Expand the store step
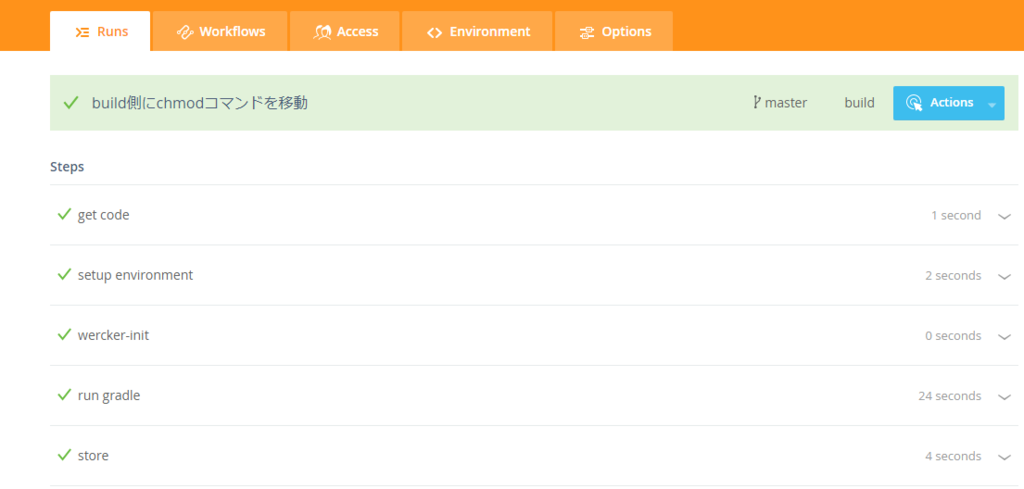This screenshot has height=489, width=1024. pos(1004,456)
